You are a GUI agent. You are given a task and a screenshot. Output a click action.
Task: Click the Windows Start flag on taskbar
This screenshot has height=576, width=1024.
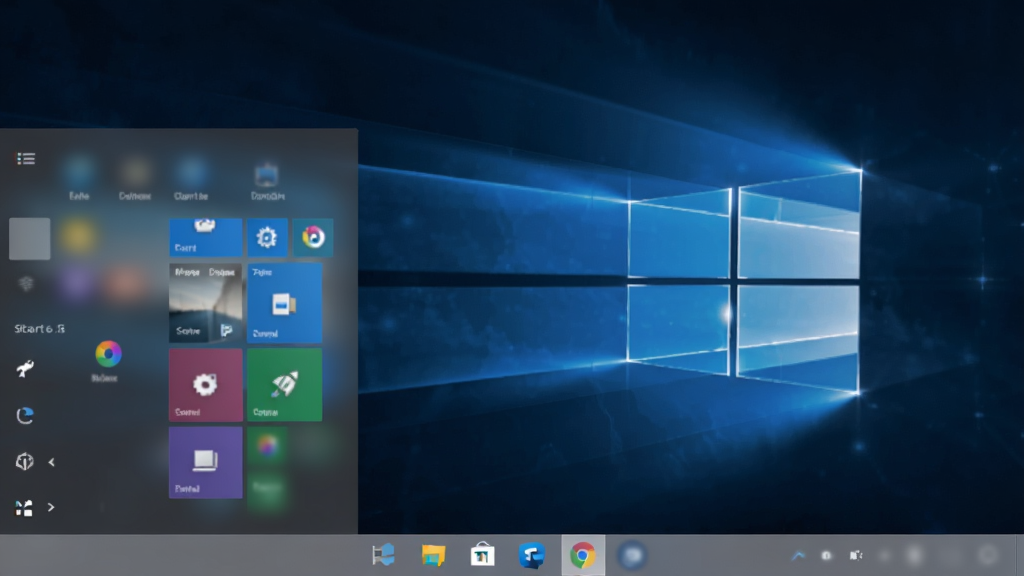[383, 555]
